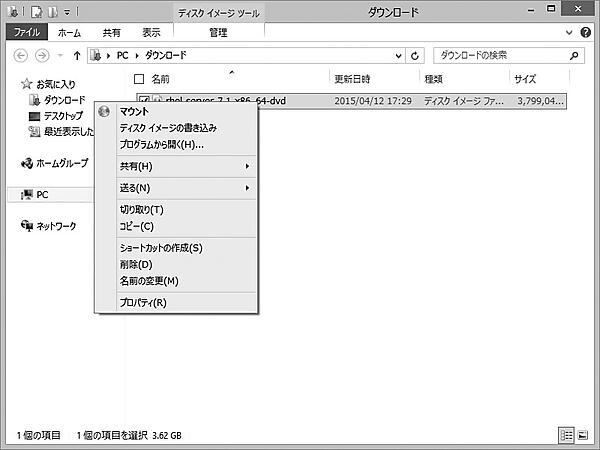Viewport: 600px width, 450px height.
Task: Select ネットワーク in navigation pane
Action: coord(56,226)
